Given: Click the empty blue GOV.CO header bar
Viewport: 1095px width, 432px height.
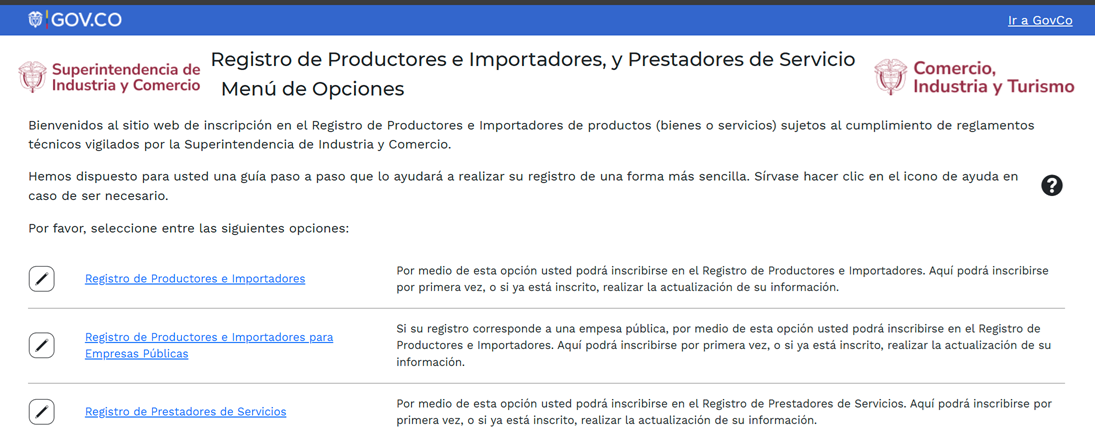Looking at the screenshot, I should (550, 20).
